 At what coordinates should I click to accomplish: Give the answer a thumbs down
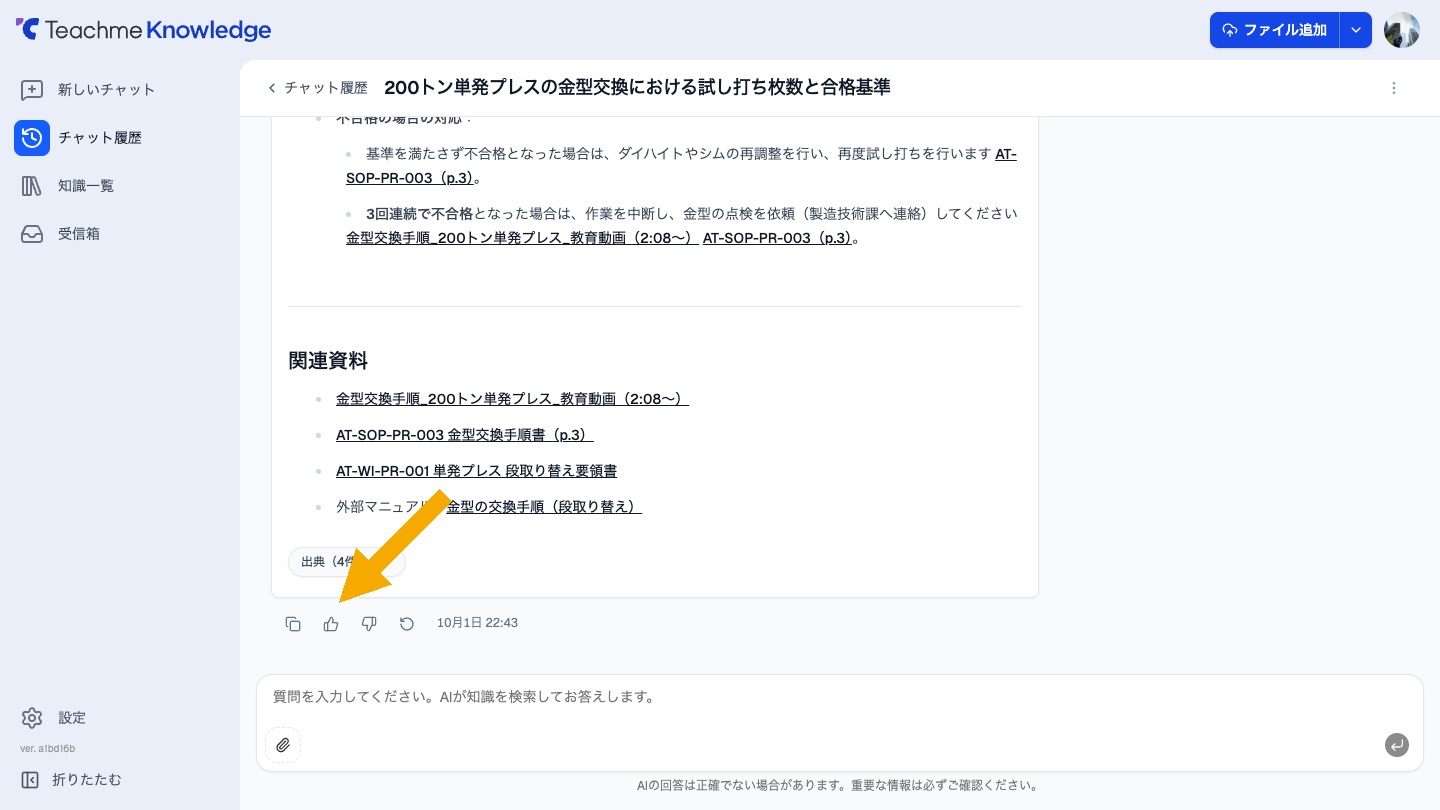(x=369, y=624)
